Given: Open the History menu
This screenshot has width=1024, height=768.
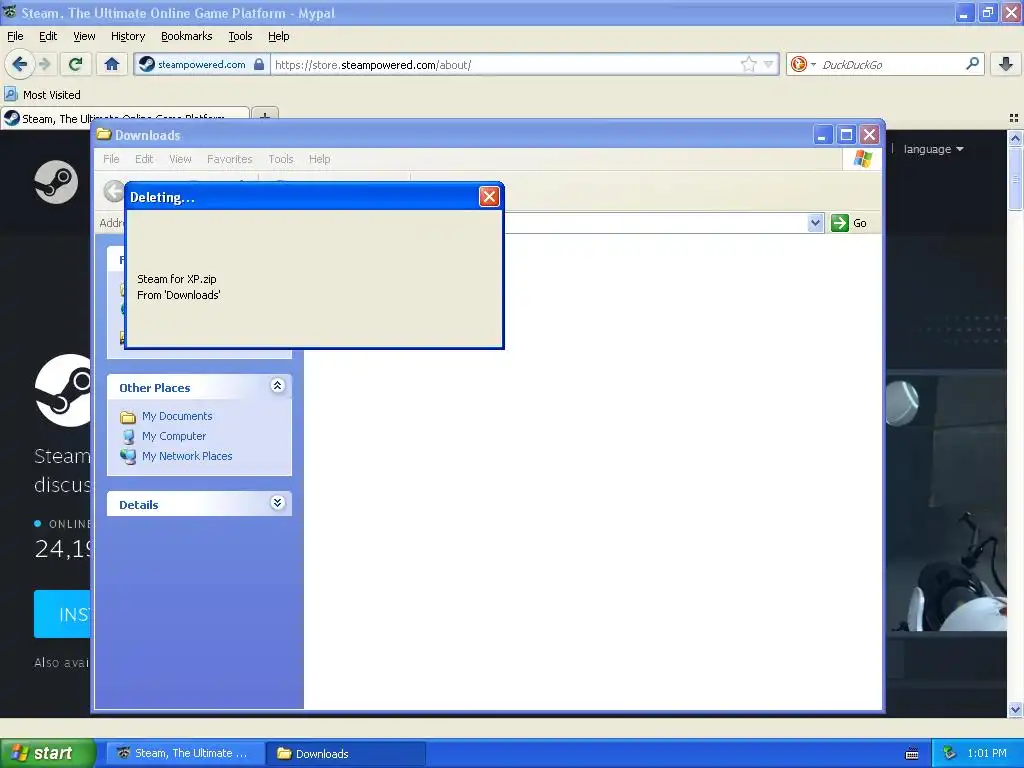Looking at the screenshot, I should [127, 36].
